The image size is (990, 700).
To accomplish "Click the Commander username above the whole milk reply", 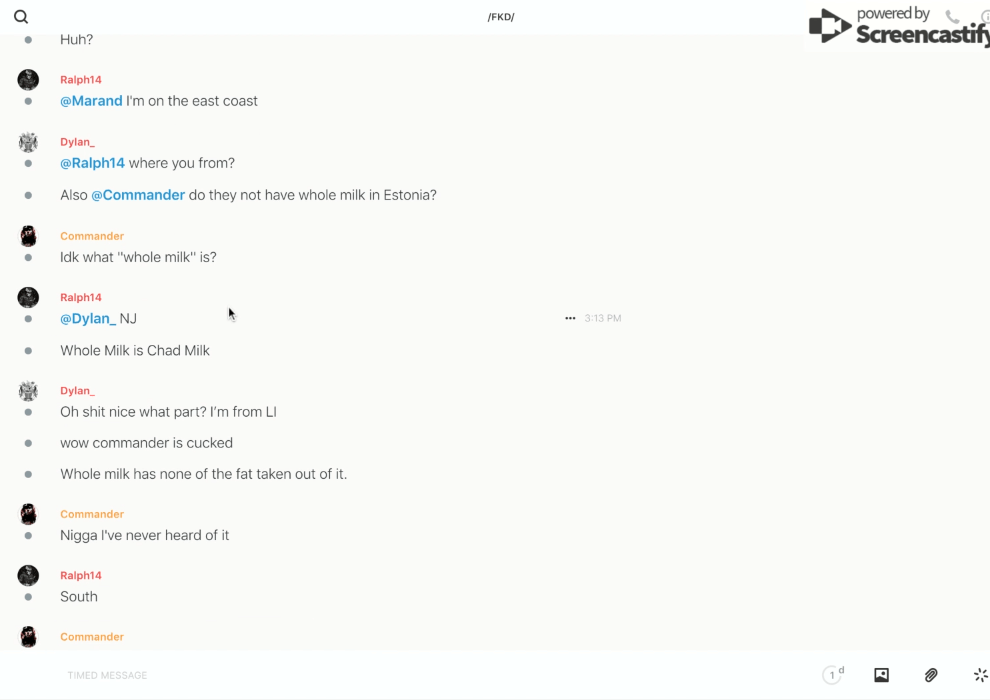I will (x=92, y=236).
